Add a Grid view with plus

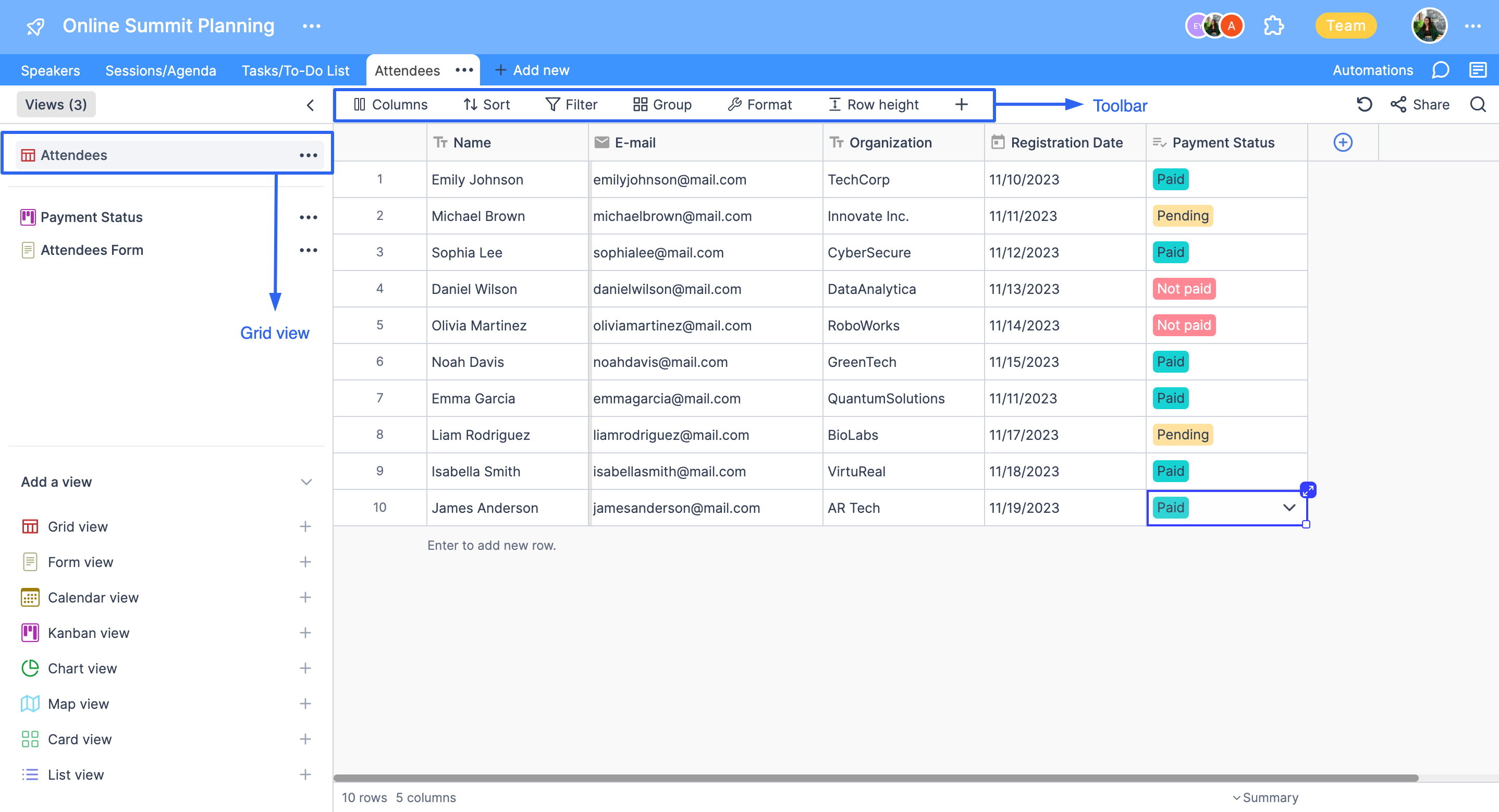click(305, 527)
